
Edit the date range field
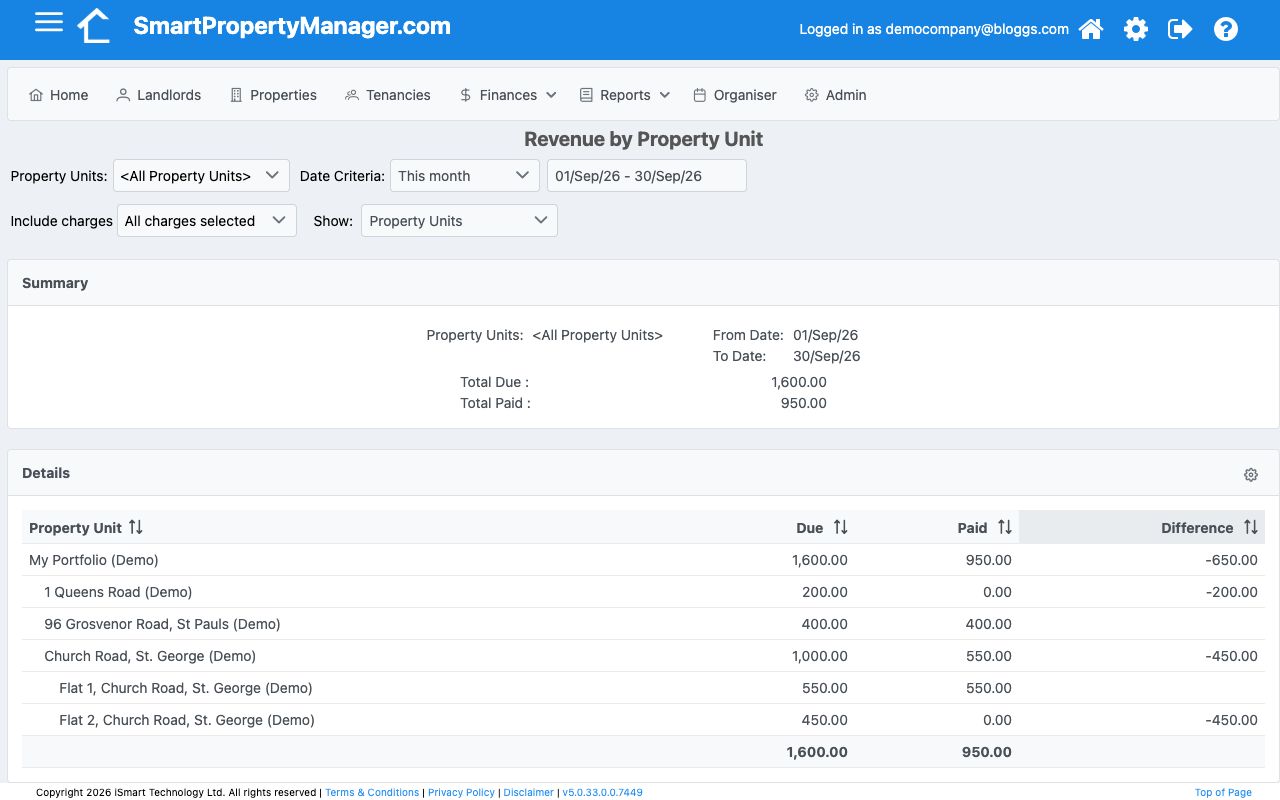pos(647,175)
